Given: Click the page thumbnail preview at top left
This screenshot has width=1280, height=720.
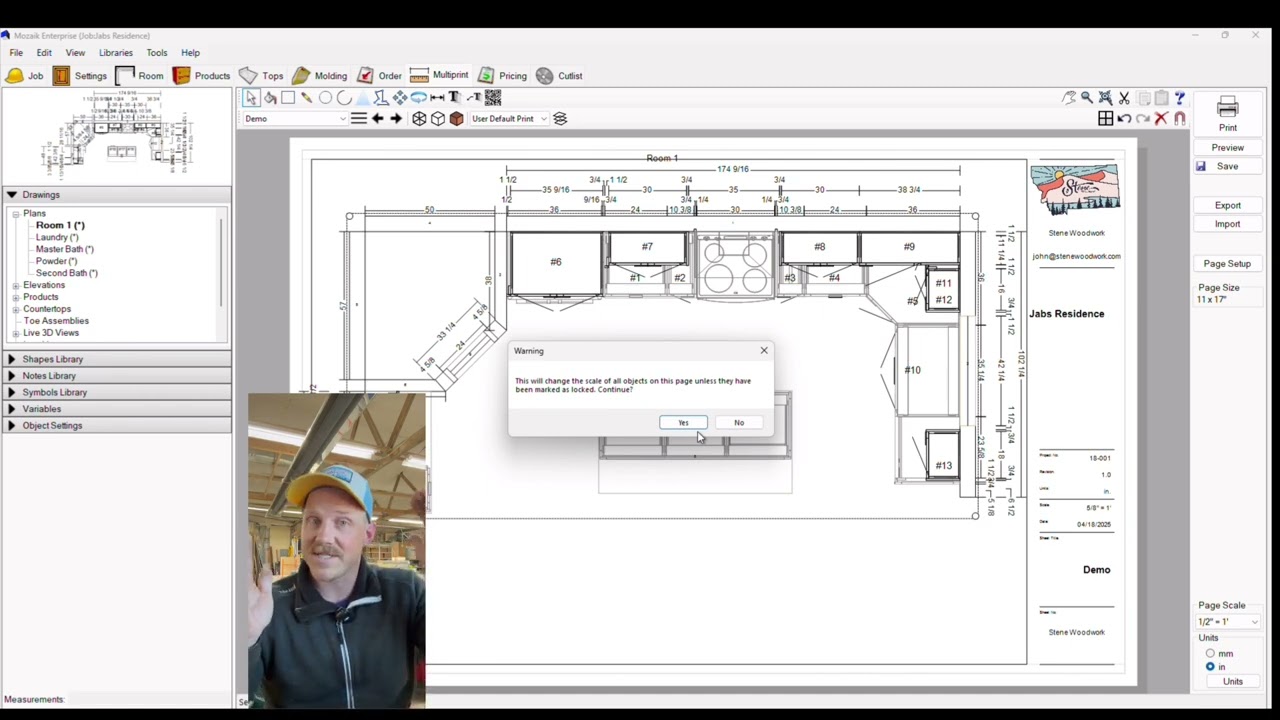Looking at the screenshot, I should click(116, 136).
